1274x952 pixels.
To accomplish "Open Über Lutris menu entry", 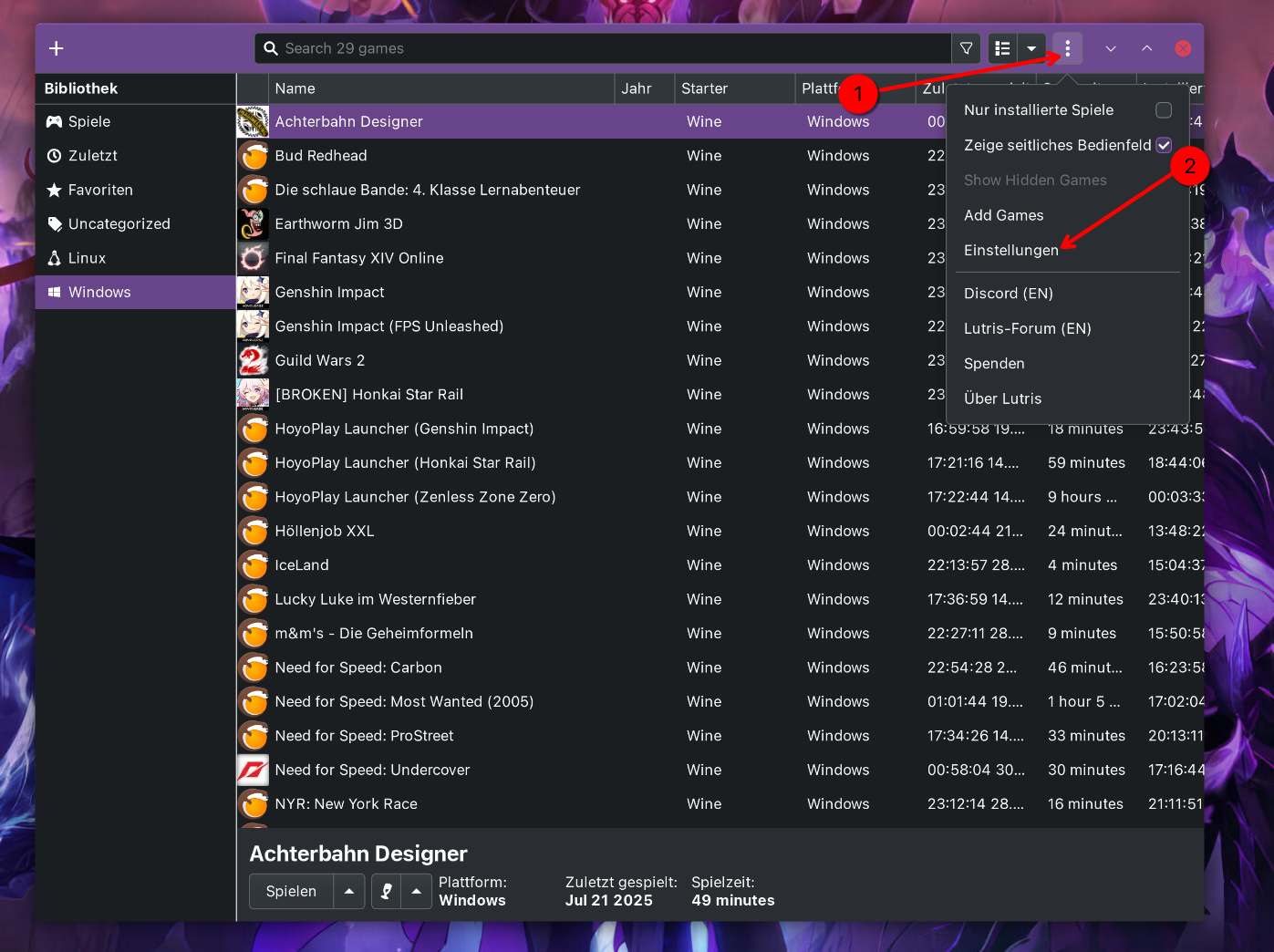I will pyautogui.click(x=1067, y=398).
